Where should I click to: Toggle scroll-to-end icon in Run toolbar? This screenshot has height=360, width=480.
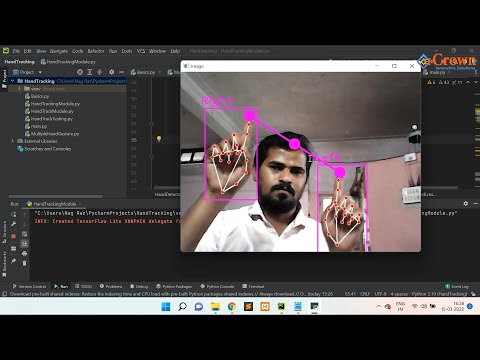[x=24, y=244]
